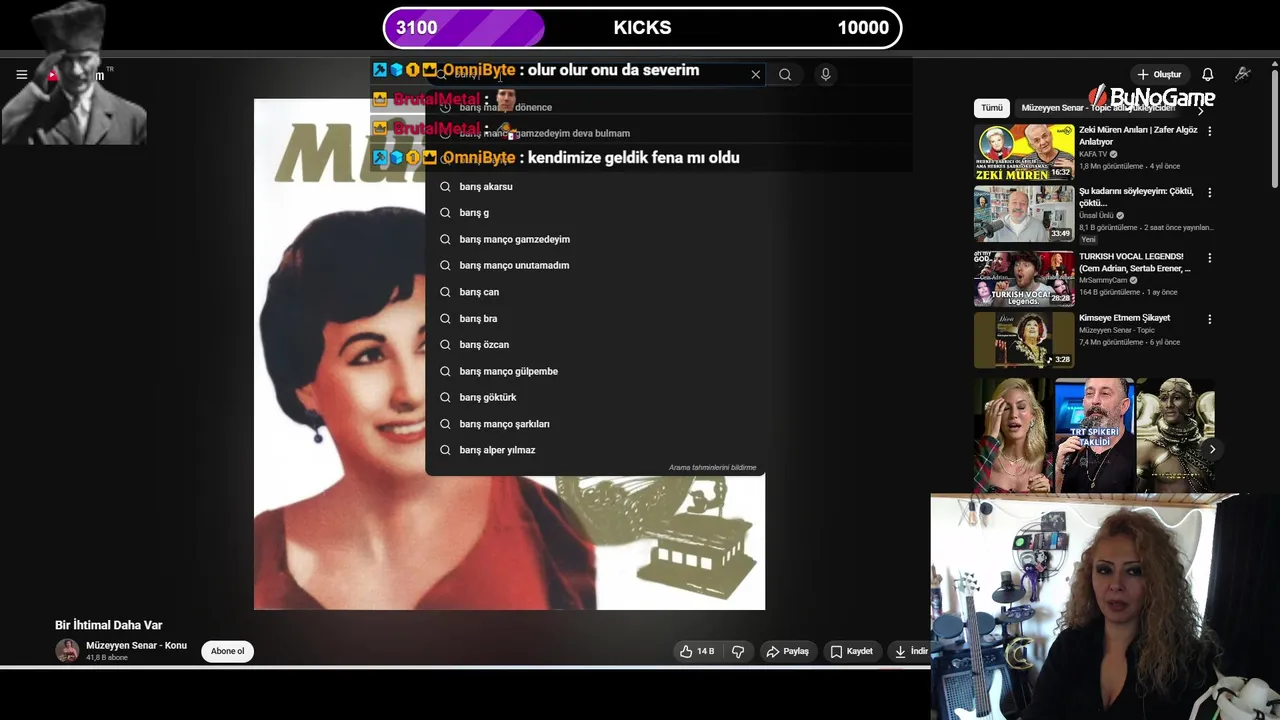This screenshot has height=720, width=1280.
Task: Advance the Shorts shelf with the arrow
Action: (1212, 449)
